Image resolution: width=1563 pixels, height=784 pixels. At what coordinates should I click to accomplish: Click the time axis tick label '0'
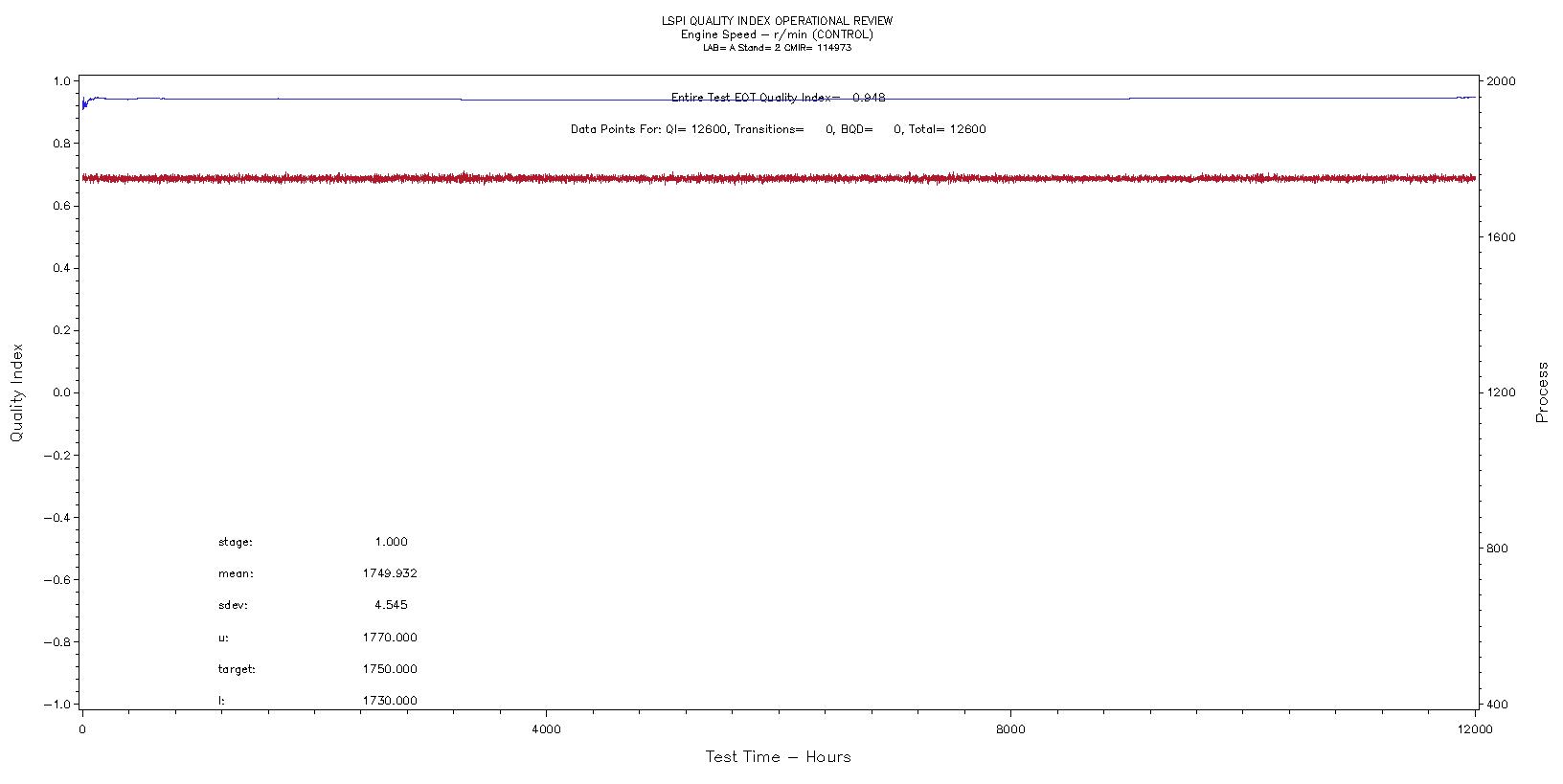82,729
